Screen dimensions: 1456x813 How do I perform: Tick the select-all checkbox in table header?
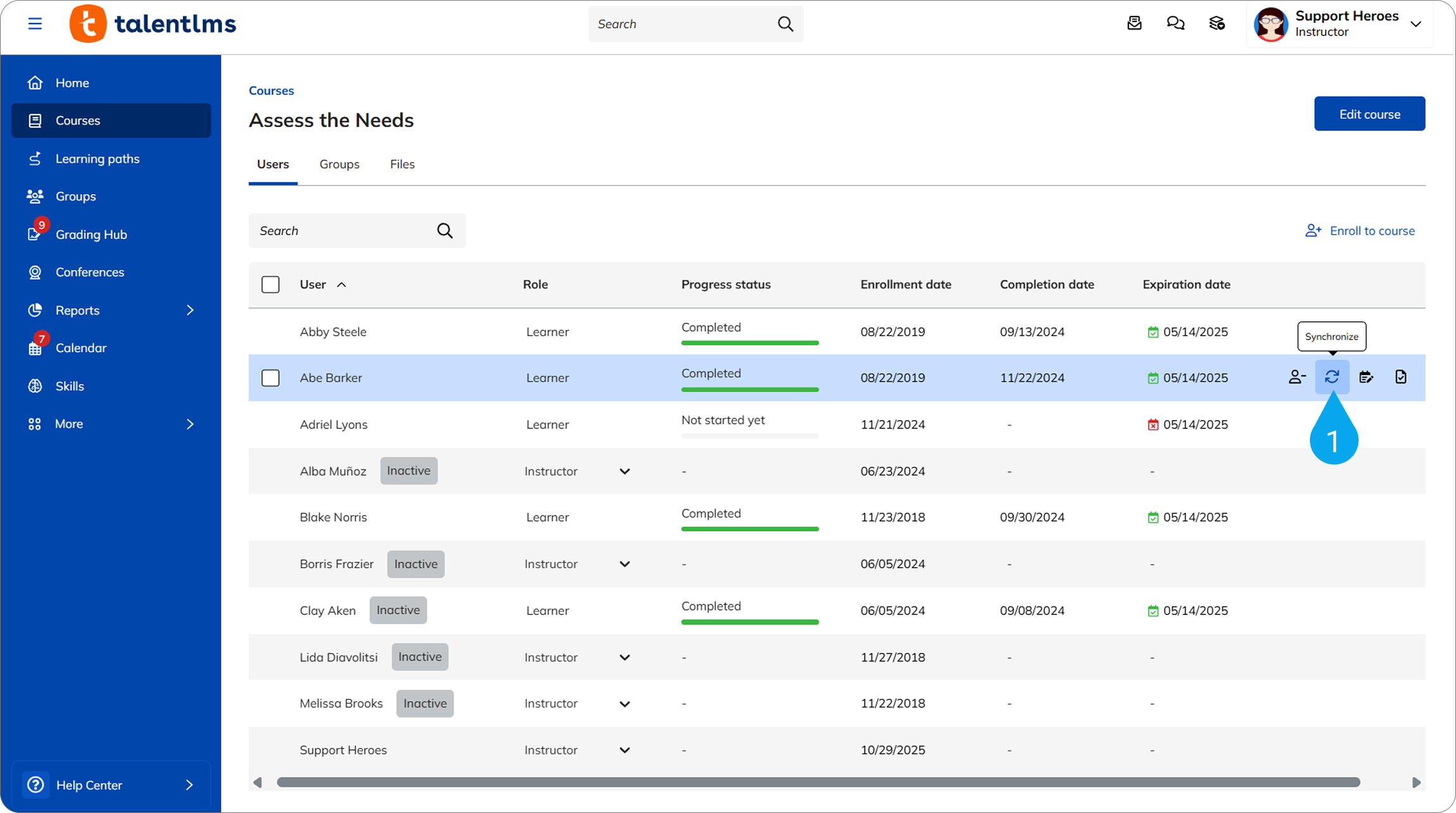coord(271,285)
